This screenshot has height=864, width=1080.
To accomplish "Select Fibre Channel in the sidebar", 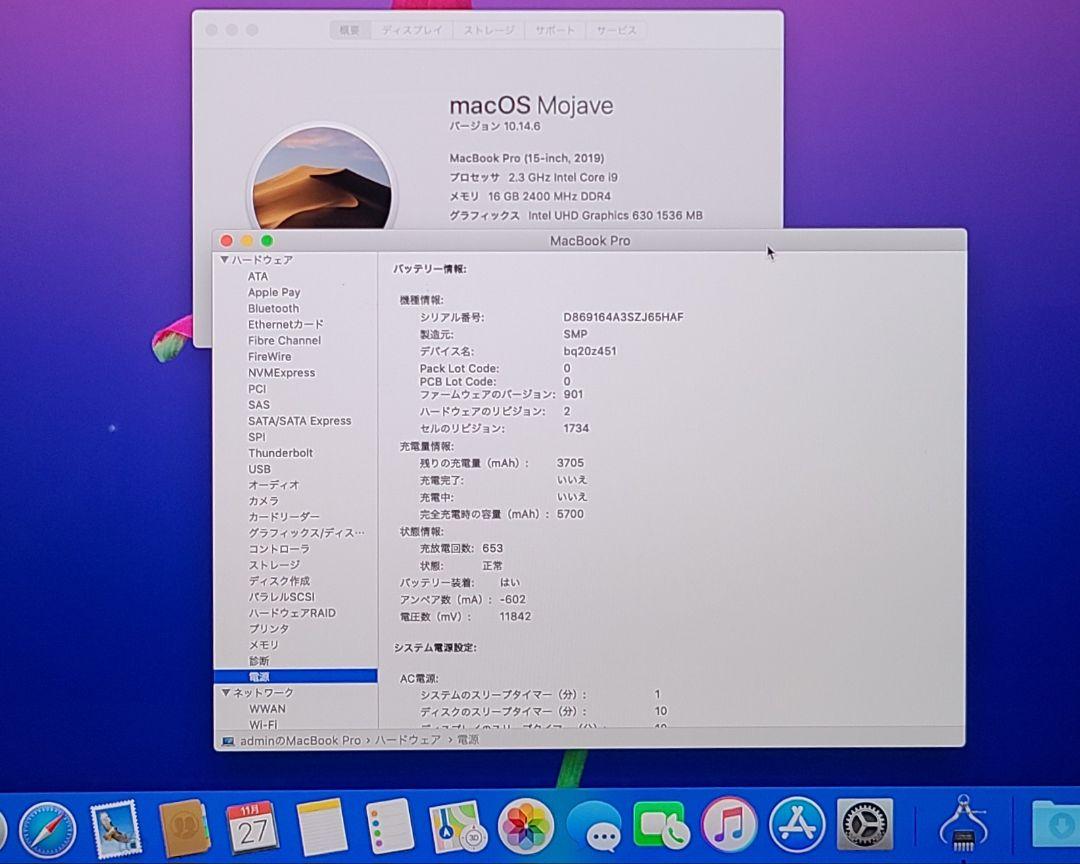I will click(284, 340).
